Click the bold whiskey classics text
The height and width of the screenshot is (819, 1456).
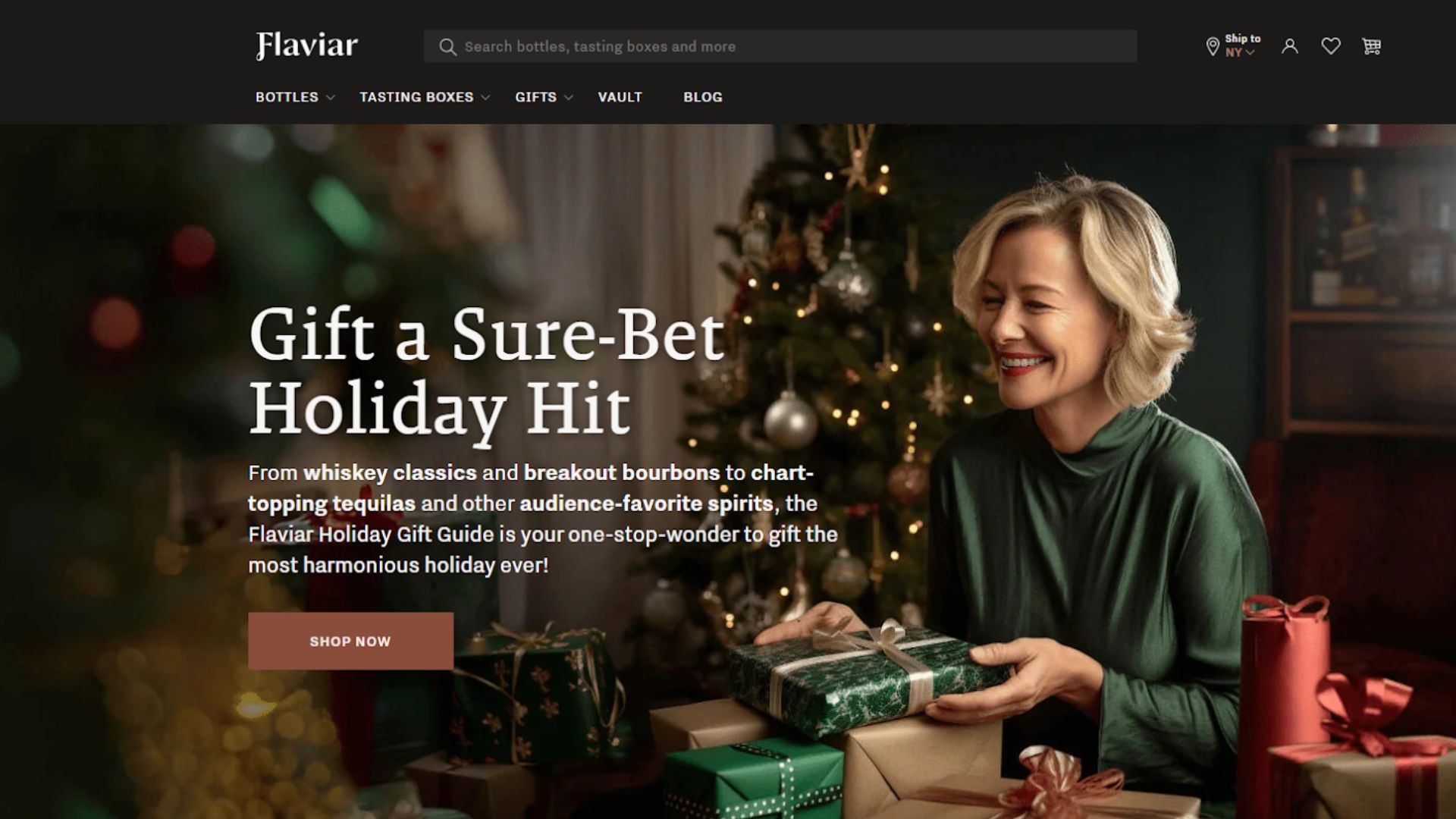click(390, 472)
